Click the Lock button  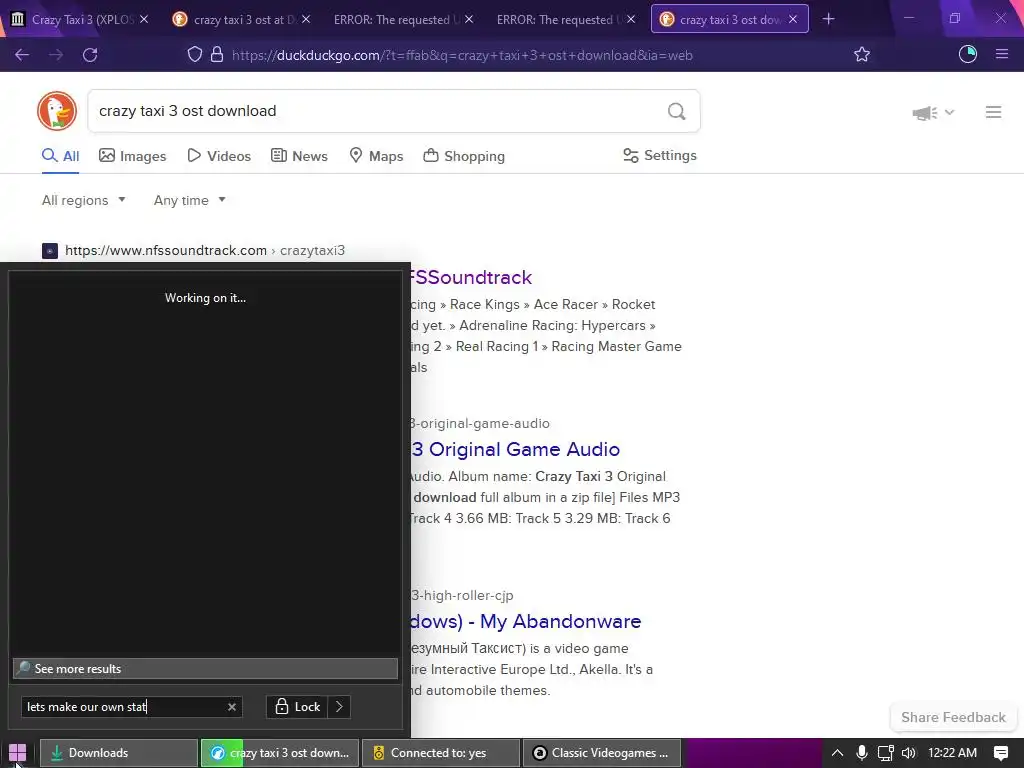(x=298, y=707)
